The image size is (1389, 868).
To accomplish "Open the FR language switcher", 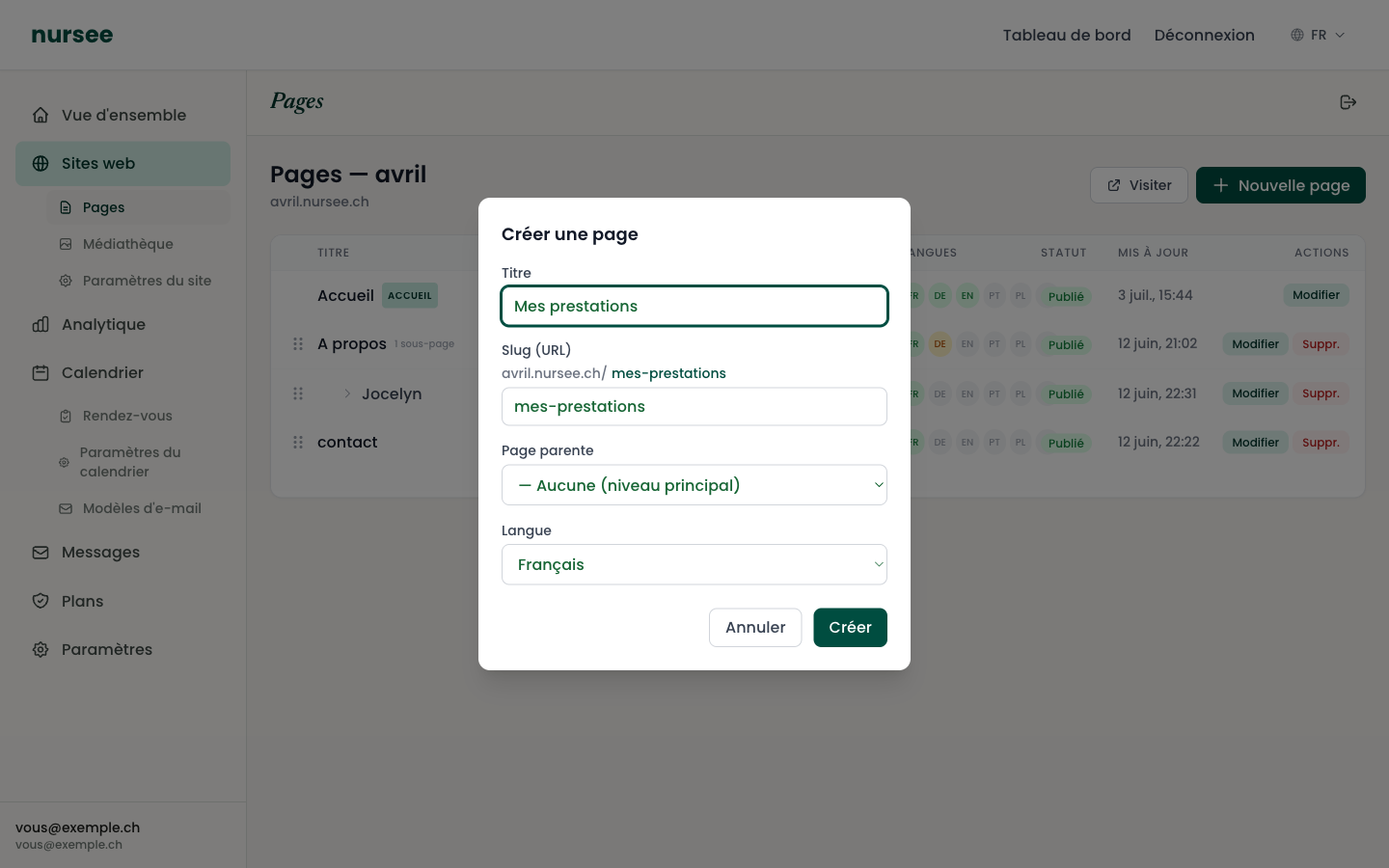I will pyautogui.click(x=1318, y=35).
